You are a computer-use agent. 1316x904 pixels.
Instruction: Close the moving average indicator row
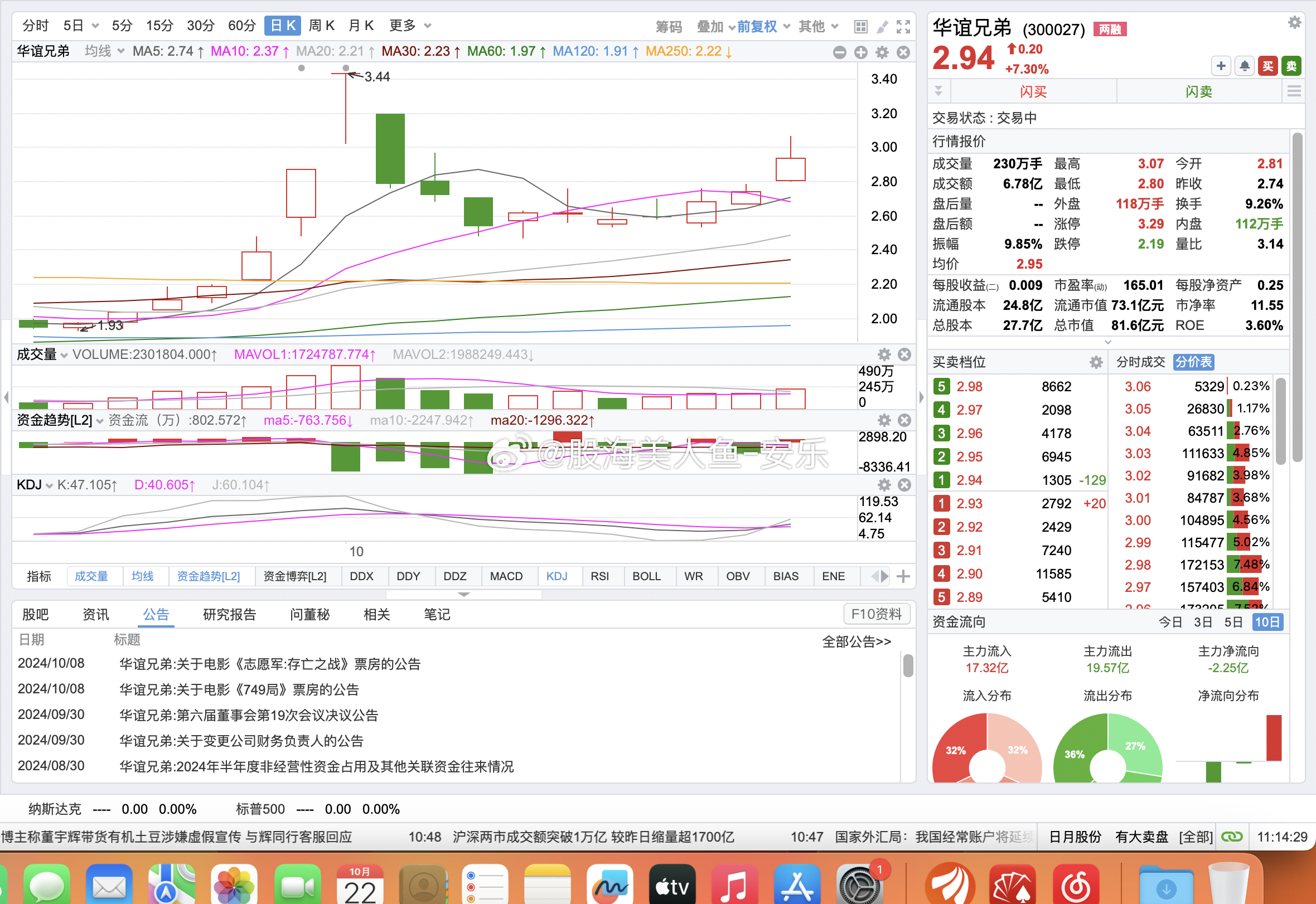point(903,53)
